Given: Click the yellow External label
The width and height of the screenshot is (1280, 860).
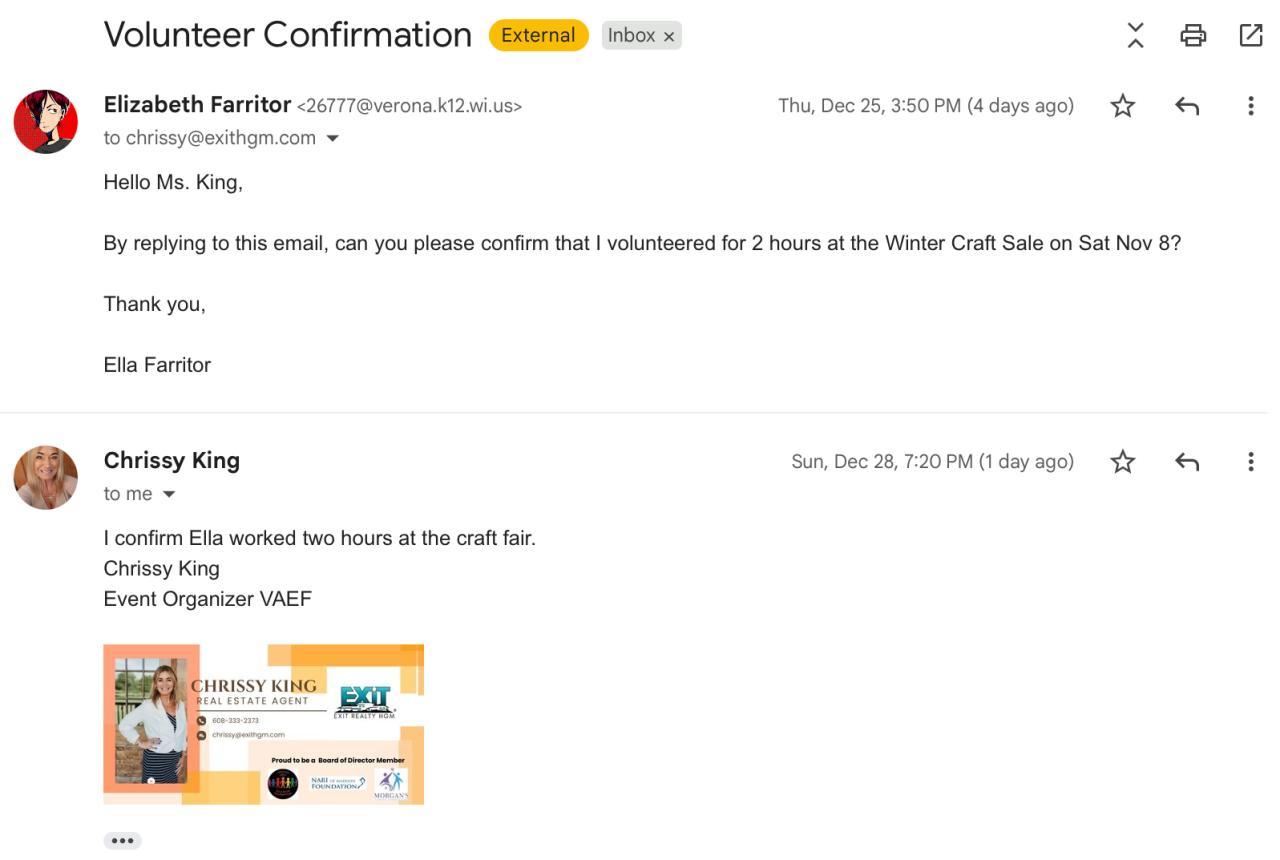Looking at the screenshot, I should pos(538,35).
